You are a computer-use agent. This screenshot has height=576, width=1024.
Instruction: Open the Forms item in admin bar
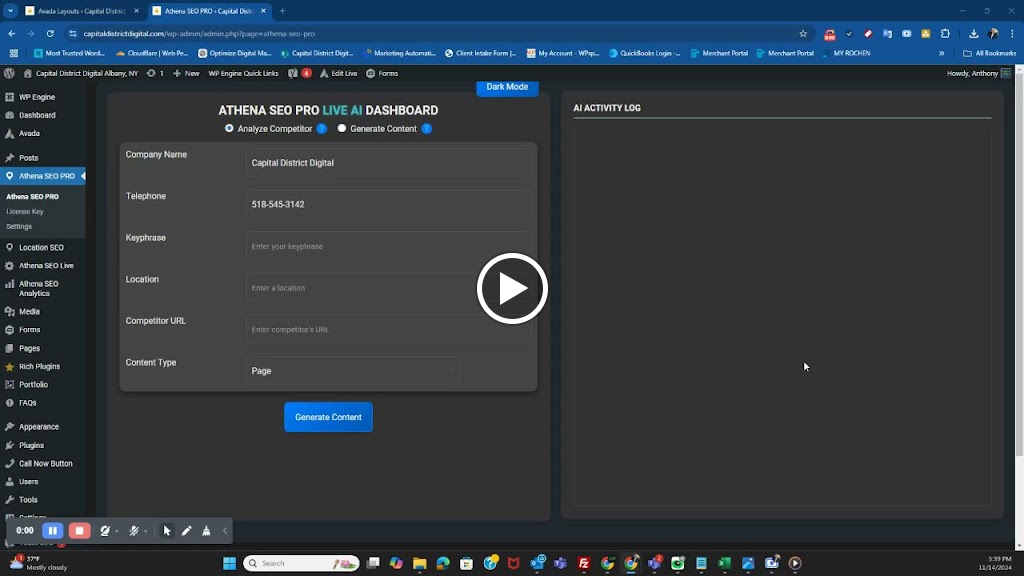(382, 73)
